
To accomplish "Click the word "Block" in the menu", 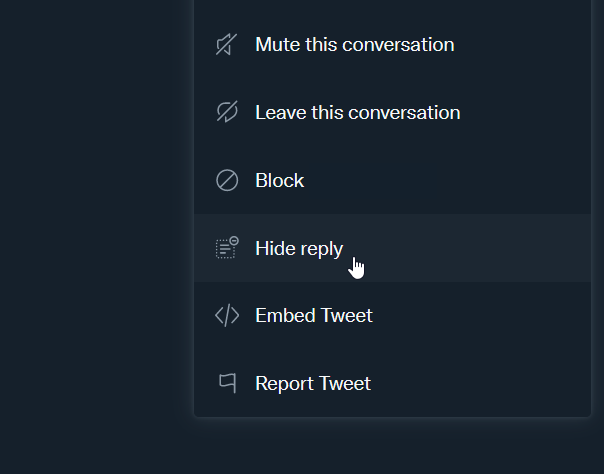I will (280, 180).
